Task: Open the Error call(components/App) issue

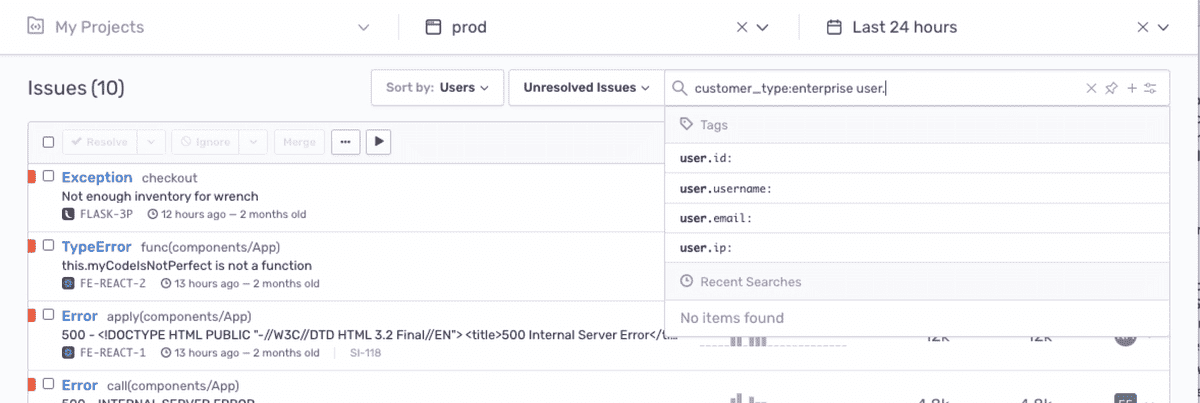Action: pyautogui.click(x=80, y=385)
